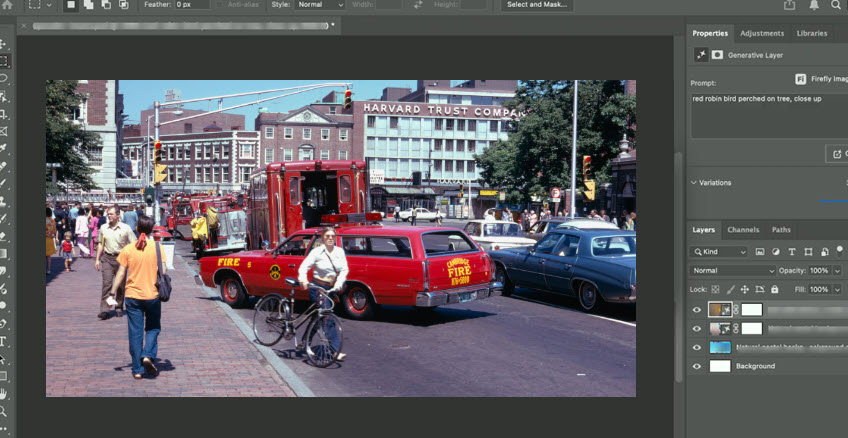Image resolution: width=848 pixels, height=438 pixels.
Task: Choose Subtract from Selection mode
Action: pyautogui.click(x=106, y=4)
